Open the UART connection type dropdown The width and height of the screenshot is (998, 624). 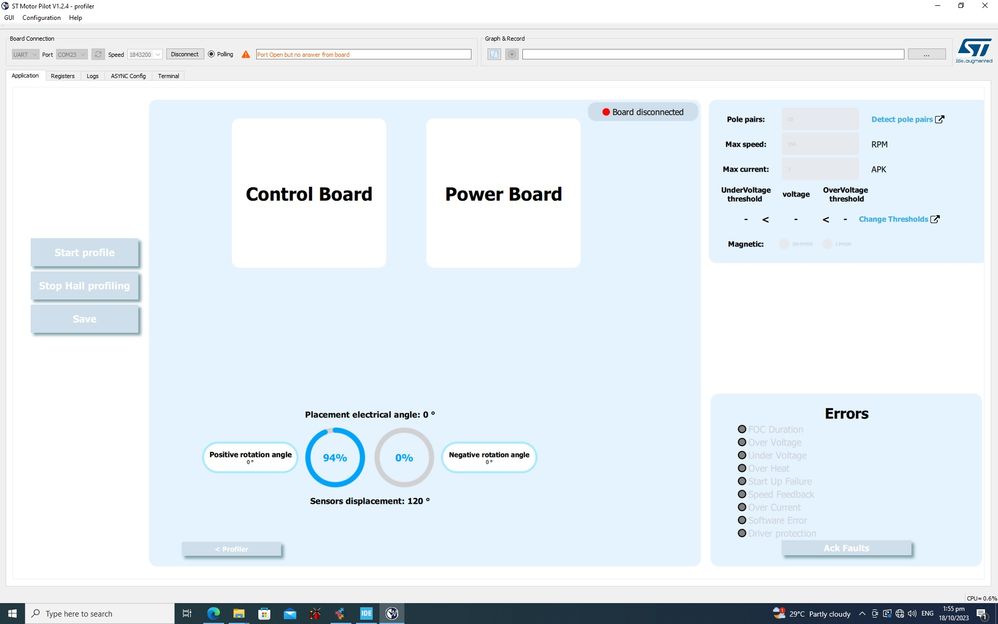[x=25, y=55]
